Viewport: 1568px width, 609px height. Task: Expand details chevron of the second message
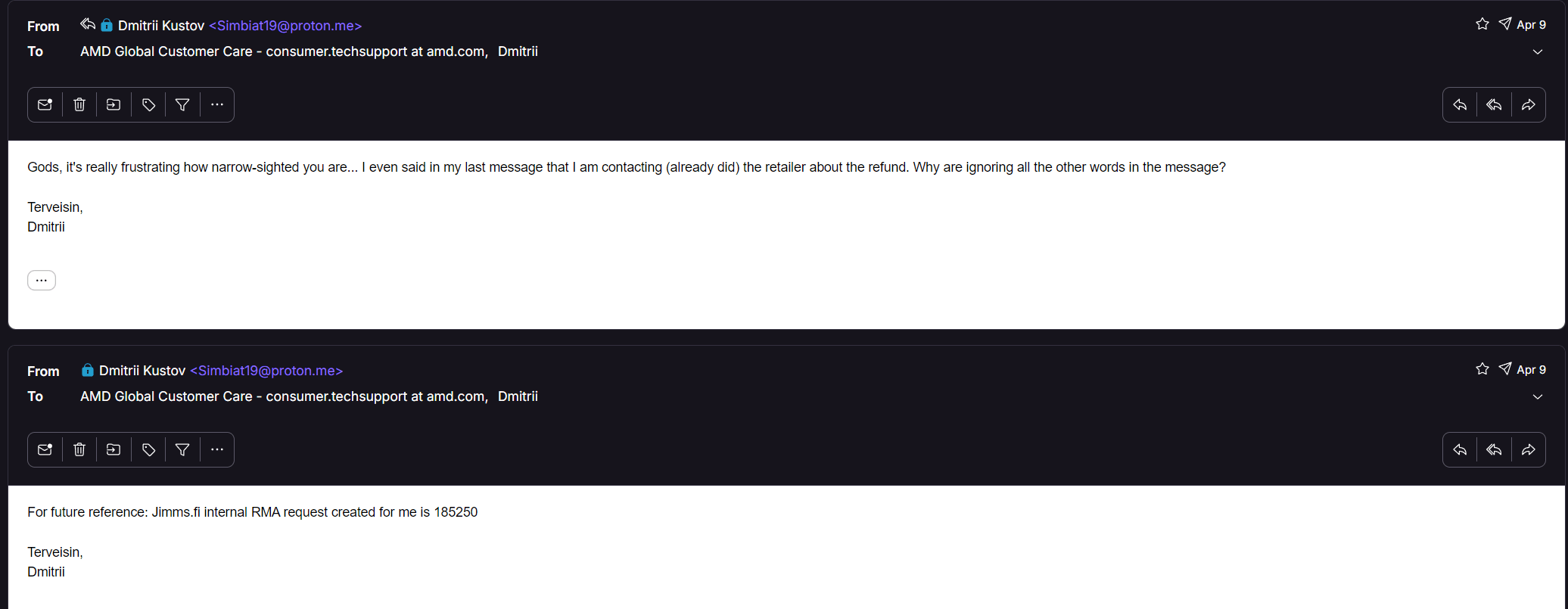tap(1538, 397)
